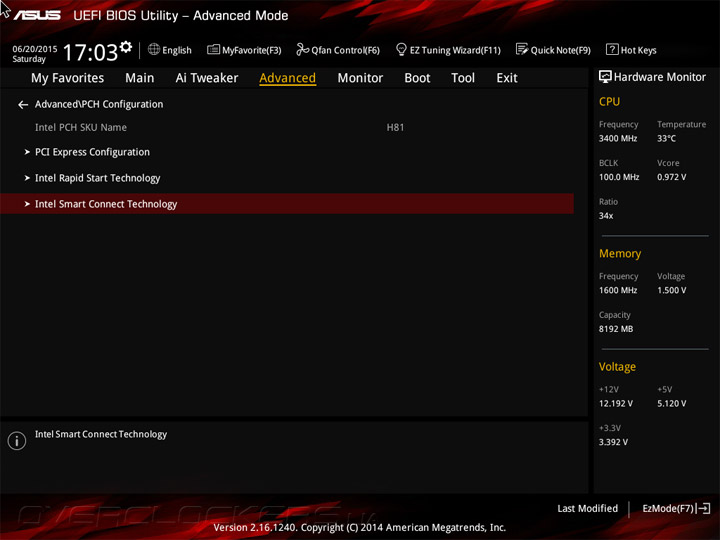Click the memory capacity 8192 MB
This screenshot has width=720, height=540.
tap(616, 329)
